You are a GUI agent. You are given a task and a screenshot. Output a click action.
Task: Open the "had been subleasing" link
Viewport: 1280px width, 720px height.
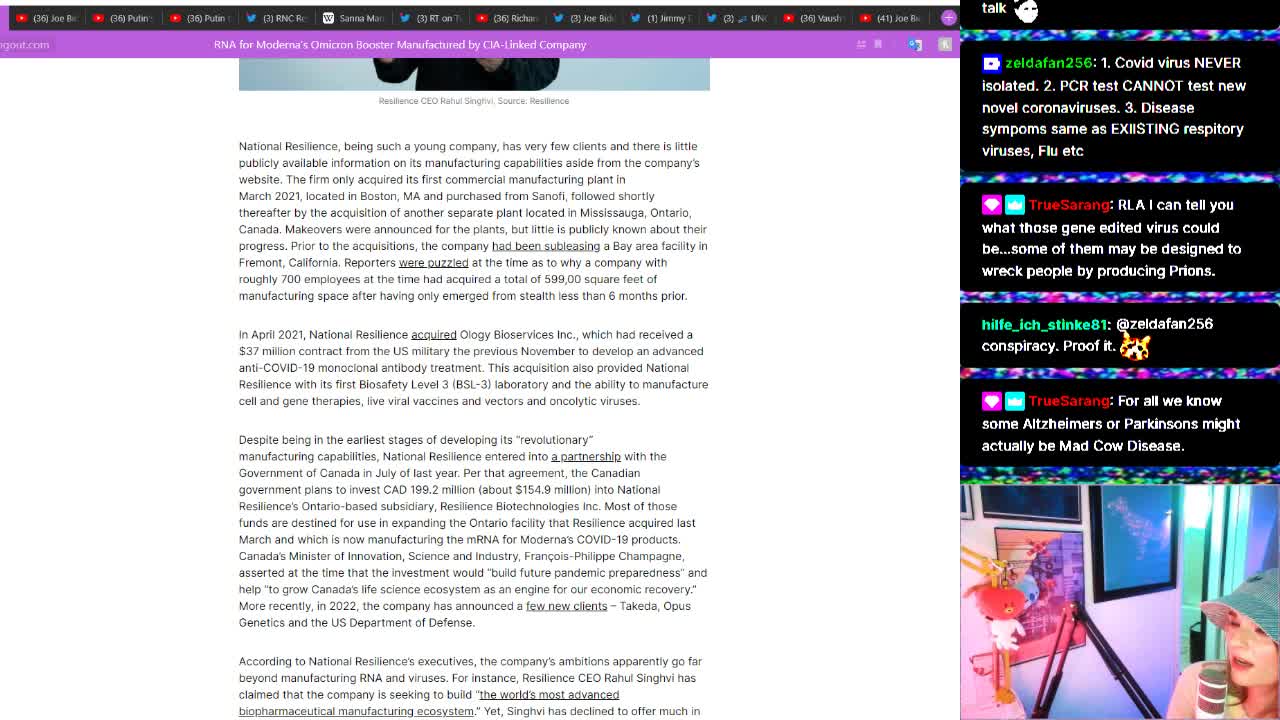click(546, 246)
